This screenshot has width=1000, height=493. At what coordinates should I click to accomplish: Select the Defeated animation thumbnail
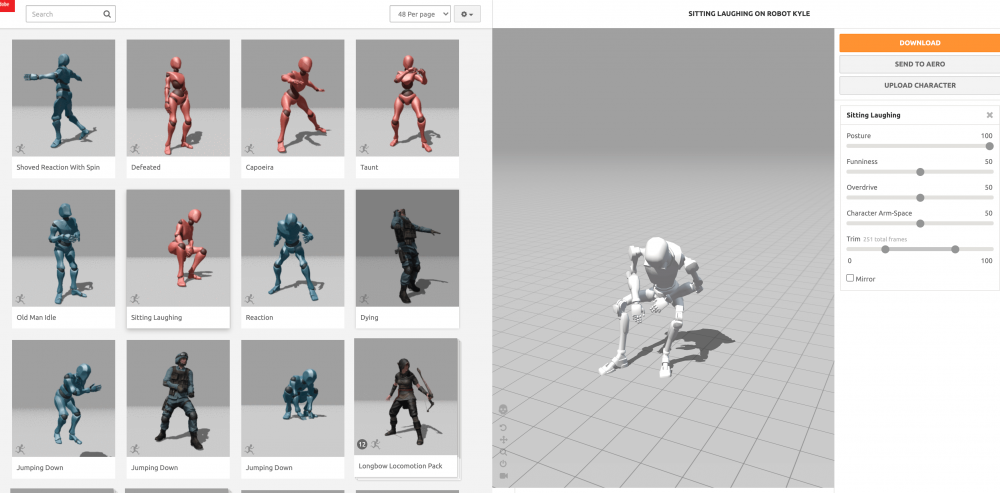point(178,98)
